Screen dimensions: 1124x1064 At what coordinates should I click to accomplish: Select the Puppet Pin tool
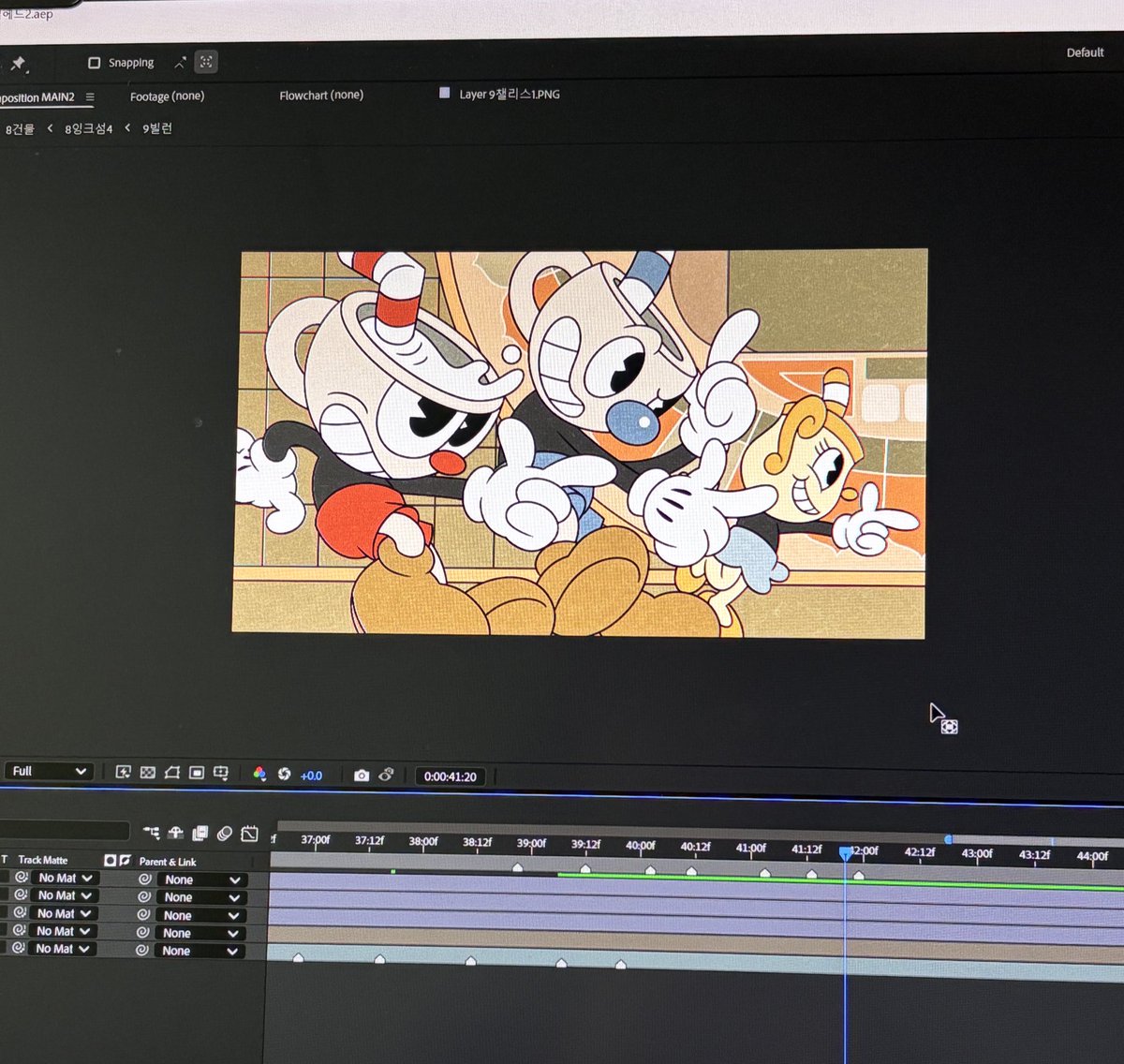(18, 64)
